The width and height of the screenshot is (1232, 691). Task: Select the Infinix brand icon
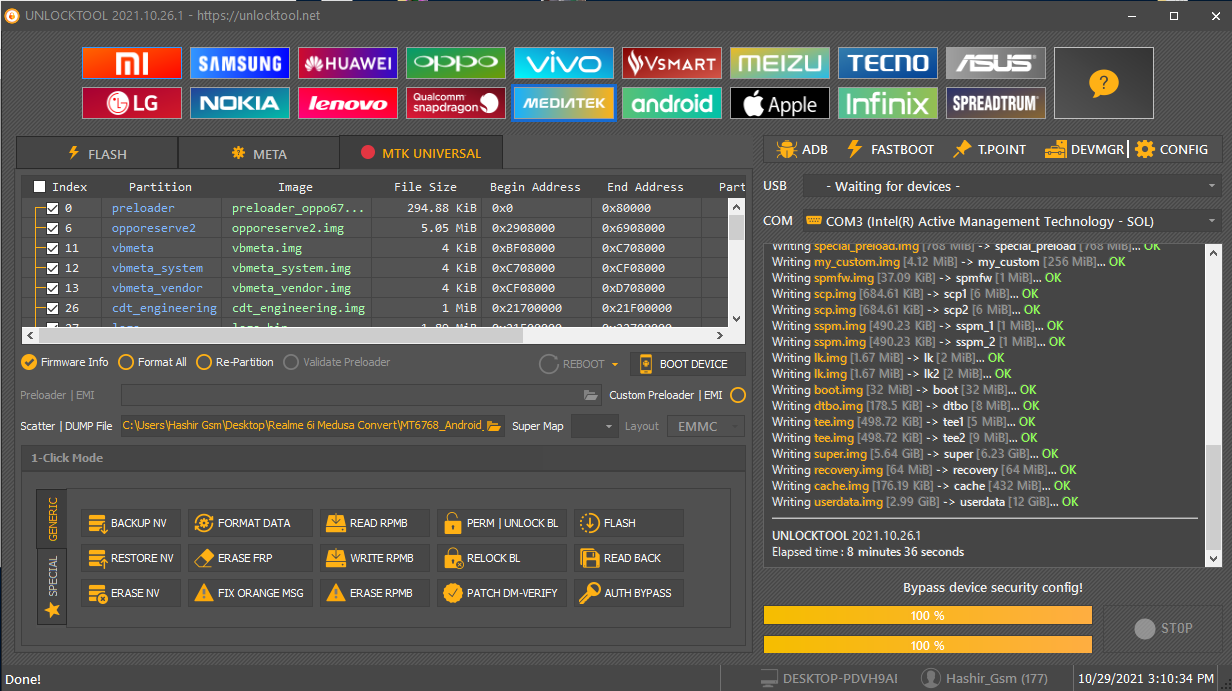click(x=888, y=103)
